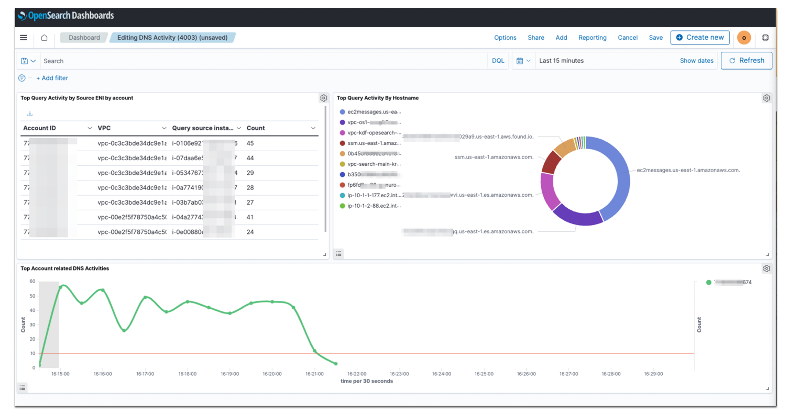This screenshot has height=416, width=788.
Task: Select ssm.us-east-1 legend entry
Action: click(x=370, y=143)
